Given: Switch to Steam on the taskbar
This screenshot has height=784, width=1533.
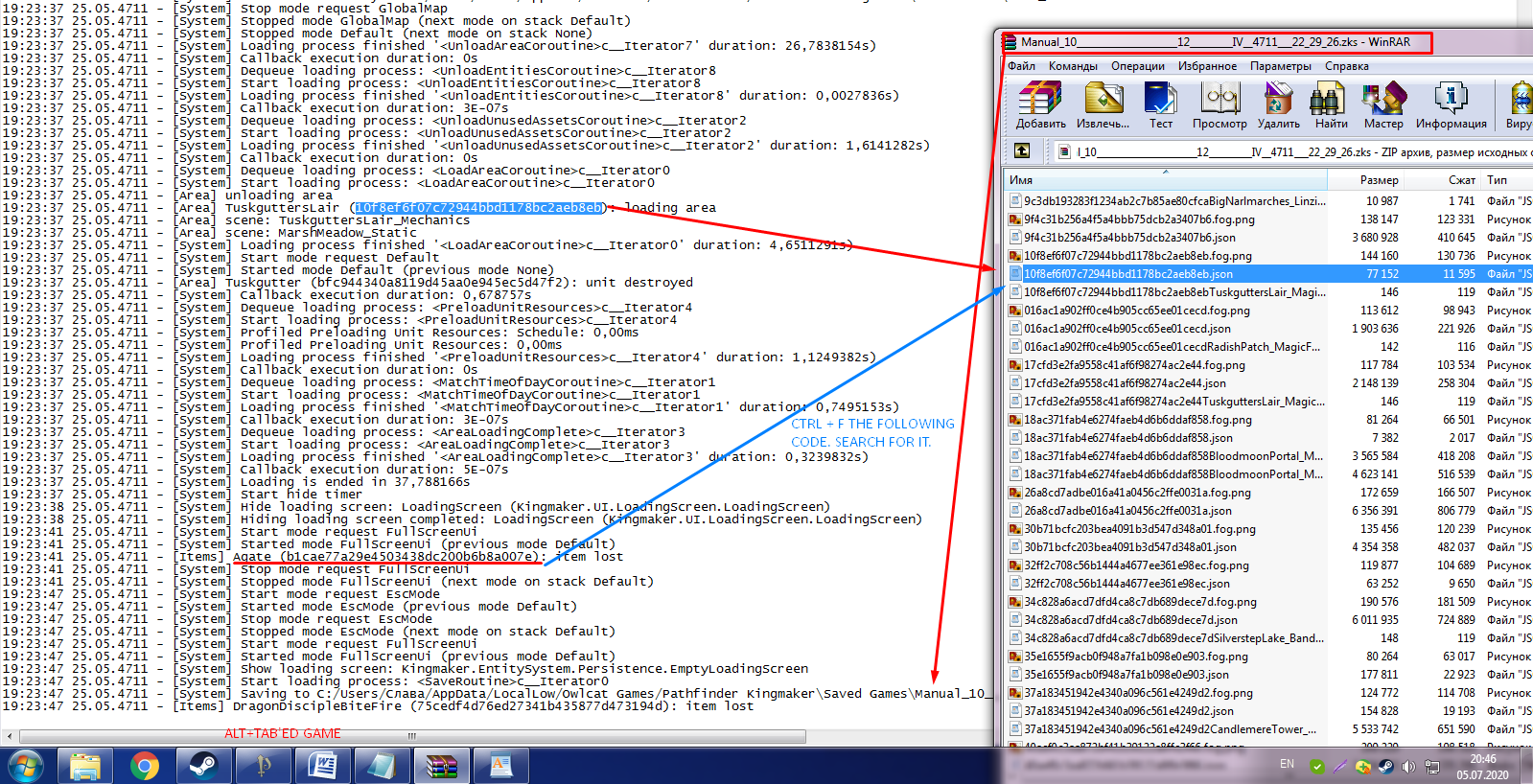Looking at the screenshot, I should point(204,767).
